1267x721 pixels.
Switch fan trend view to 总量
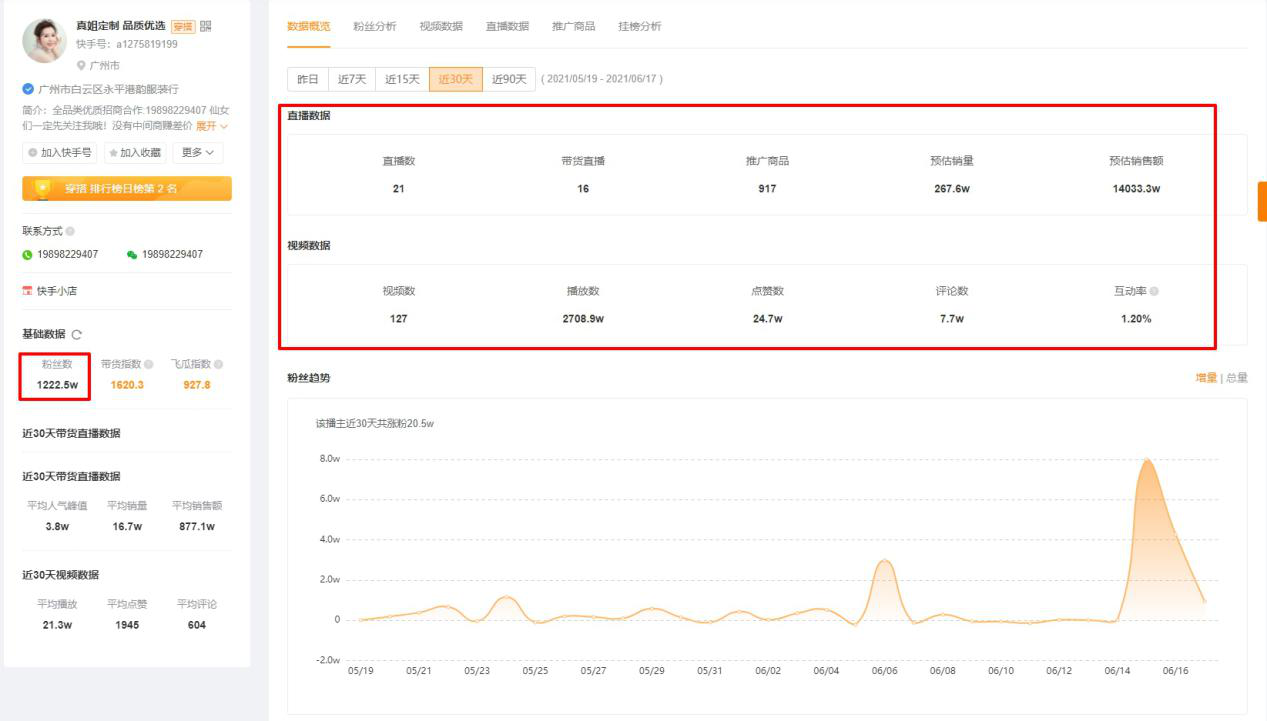tap(1236, 378)
